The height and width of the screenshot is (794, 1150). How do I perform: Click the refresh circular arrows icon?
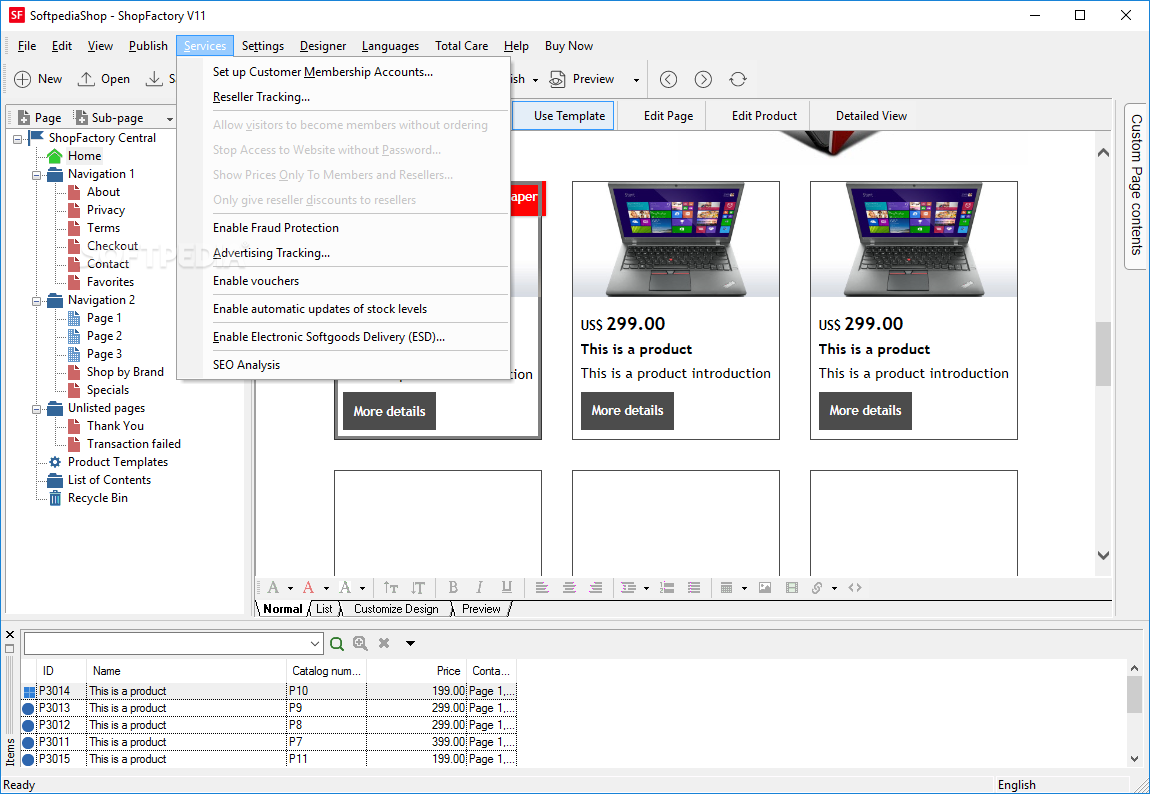coord(738,79)
